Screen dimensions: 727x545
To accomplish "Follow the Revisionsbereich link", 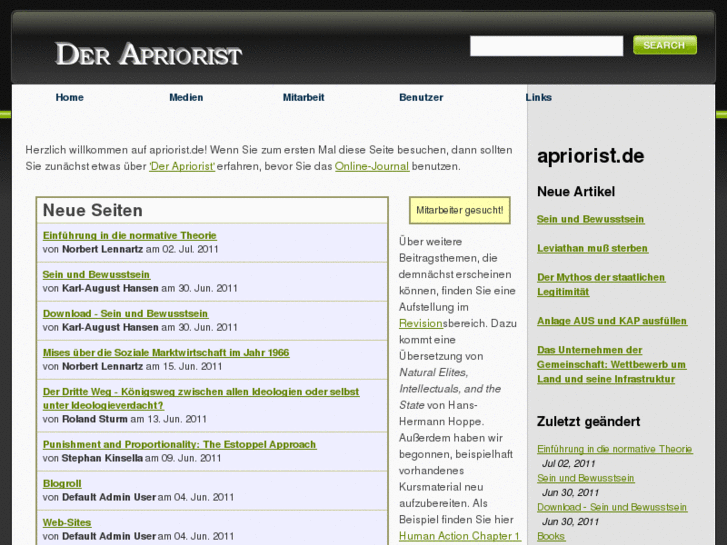I will click(421, 323).
